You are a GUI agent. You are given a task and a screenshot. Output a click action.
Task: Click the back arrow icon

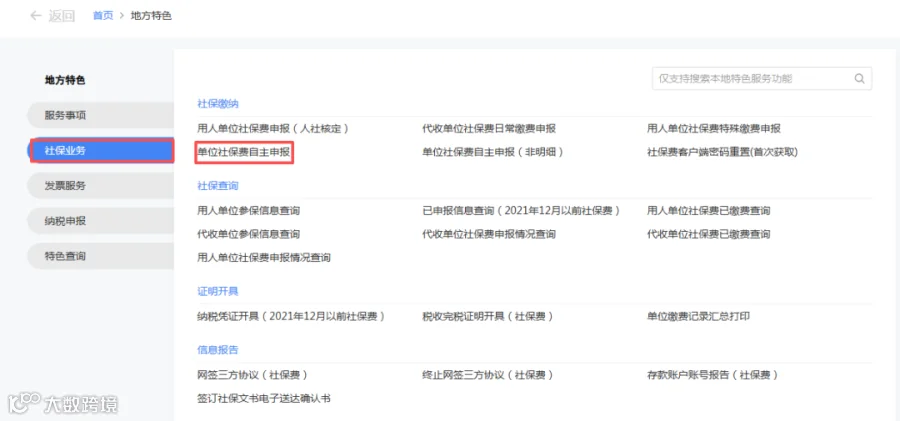36,16
